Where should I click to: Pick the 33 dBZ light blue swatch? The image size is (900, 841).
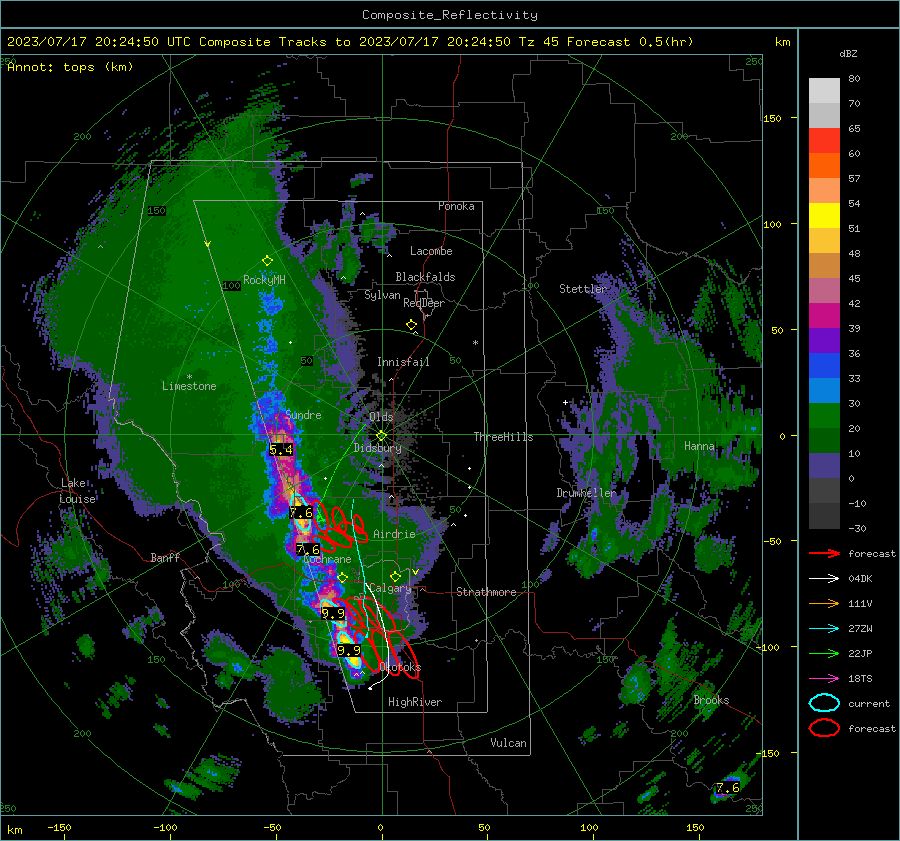(824, 390)
